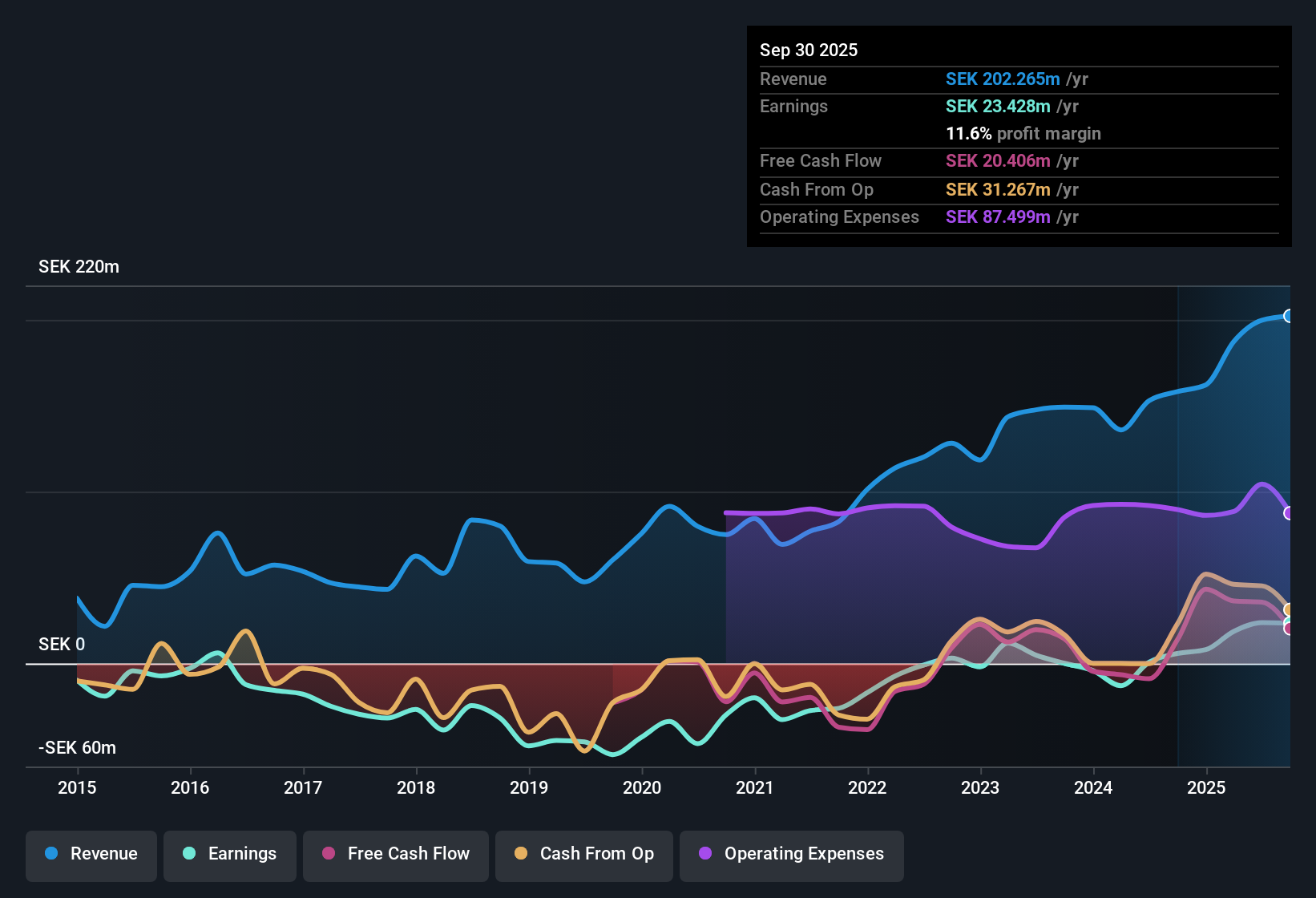Screen dimensions: 1316x898
Task: Select the 2020 label on the timeline axis
Action: [x=642, y=788]
